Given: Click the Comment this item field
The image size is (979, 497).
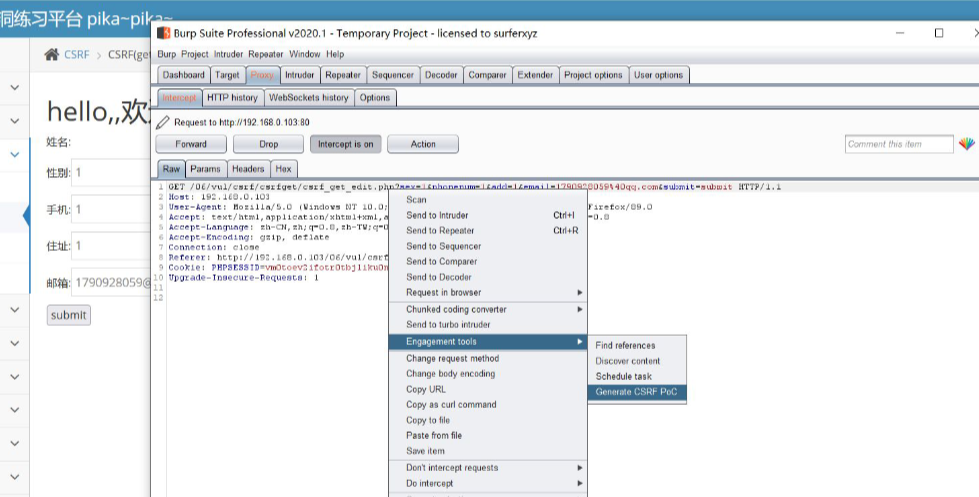Looking at the screenshot, I should pyautogui.click(x=898, y=145).
